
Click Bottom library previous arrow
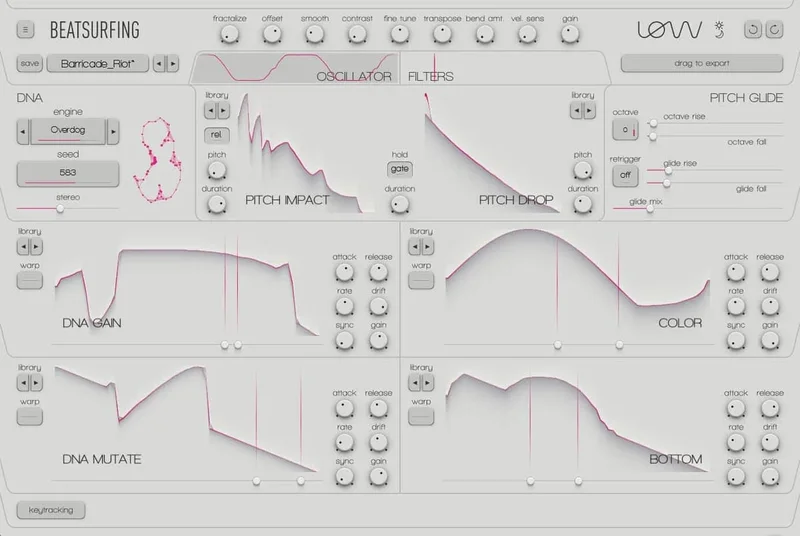(415, 382)
